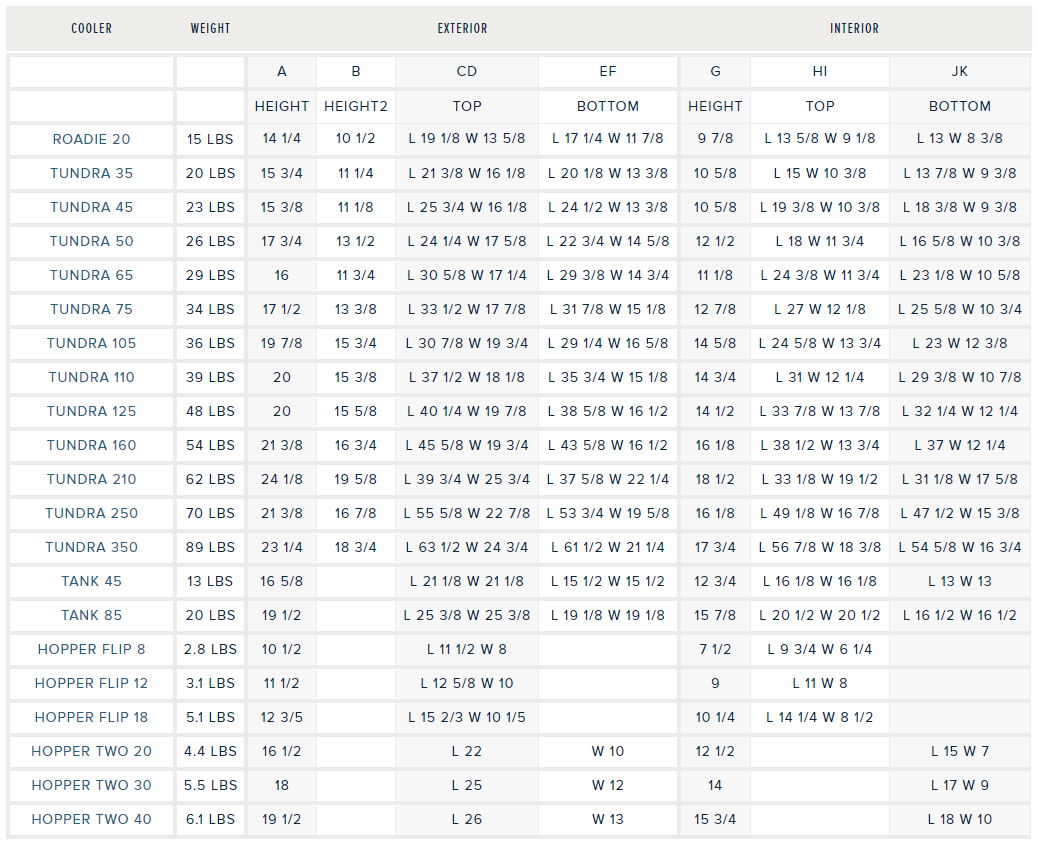The height and width of the screenshot is (846, 1038).
Task: Select the TANK 45 link
Action: pyautogui.click(x=91, y=581)
